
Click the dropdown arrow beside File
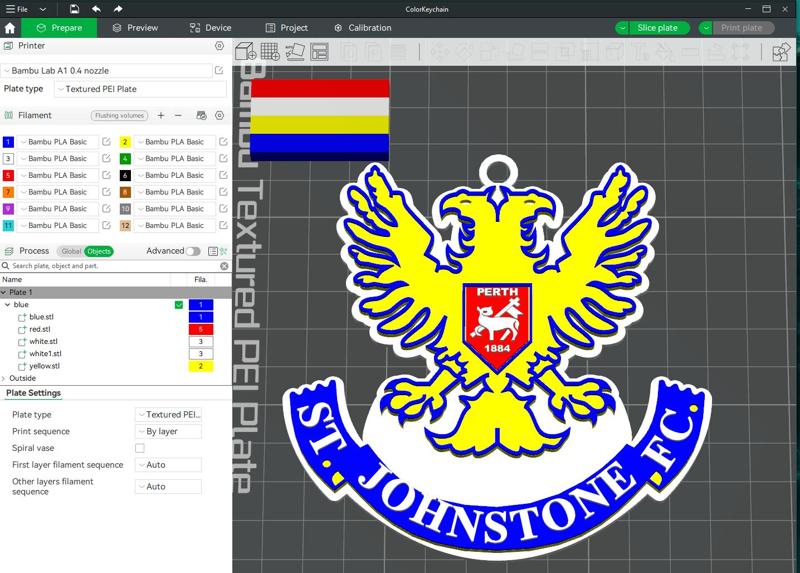pyautogui.click(x=43, y=9)
